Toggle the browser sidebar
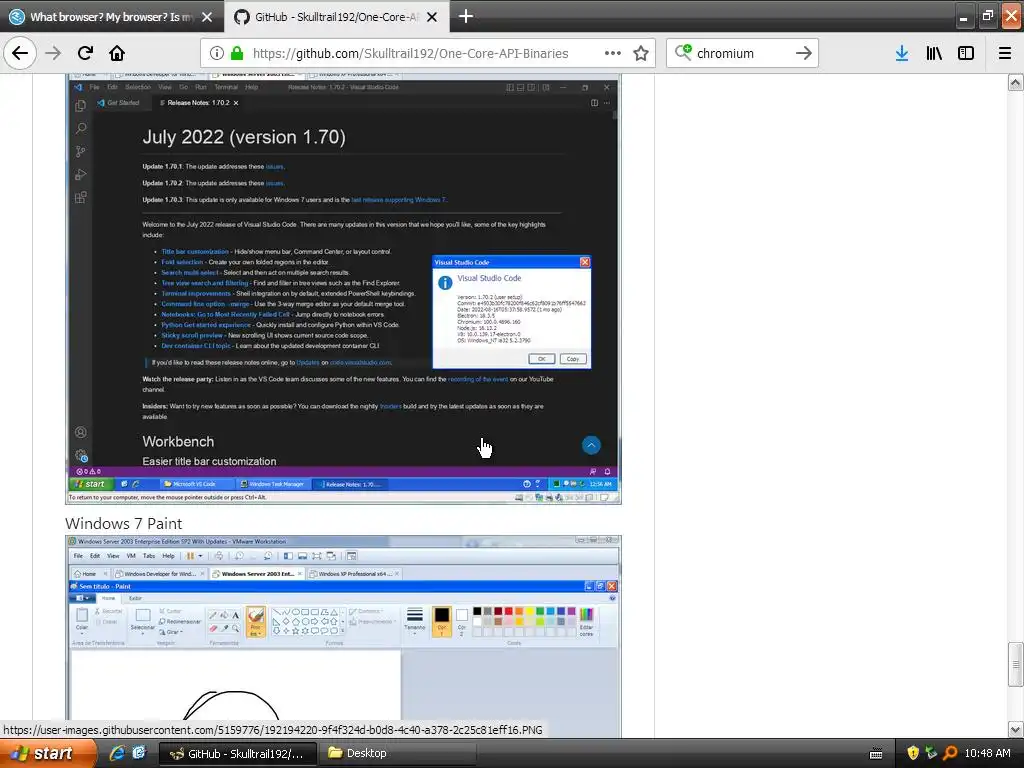This screenshot has width=1024, height=768. coord(966,53)
